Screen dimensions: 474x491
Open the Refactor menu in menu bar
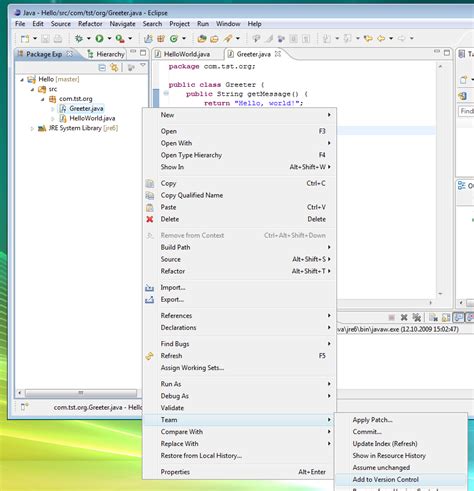coord(90,24)
